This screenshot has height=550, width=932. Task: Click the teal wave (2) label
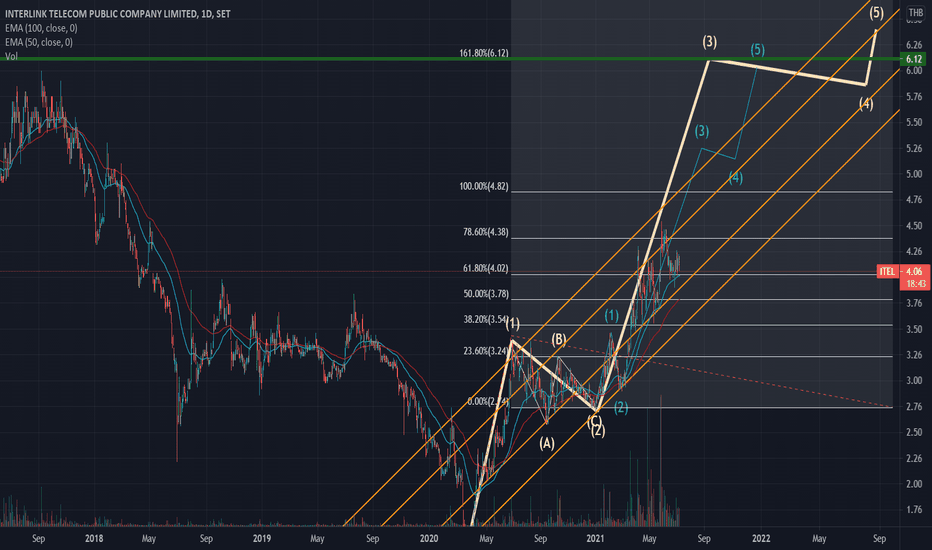coord(621,407)
